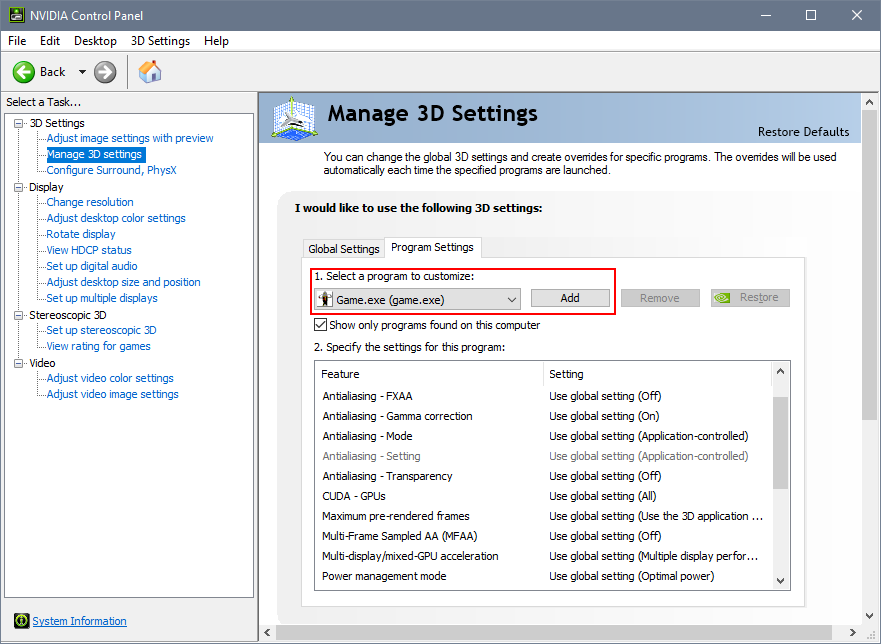This screenshot has height=644, width=881.
Task: Collapse the Stereoscopic 3D tree node
Action: click(x=19, y=315)
